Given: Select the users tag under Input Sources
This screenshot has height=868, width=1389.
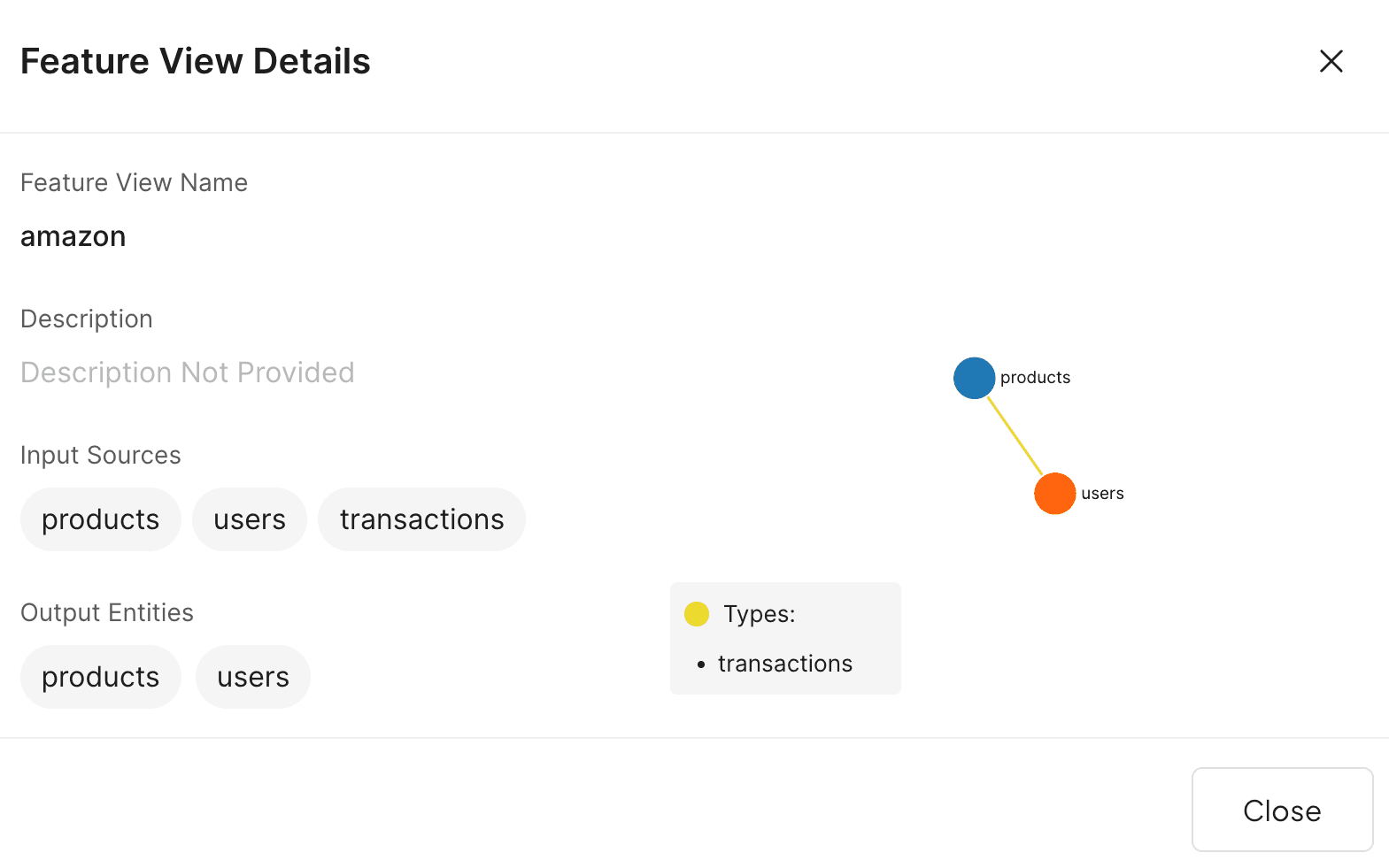Looking at the screenshot, I should [249, 519].
